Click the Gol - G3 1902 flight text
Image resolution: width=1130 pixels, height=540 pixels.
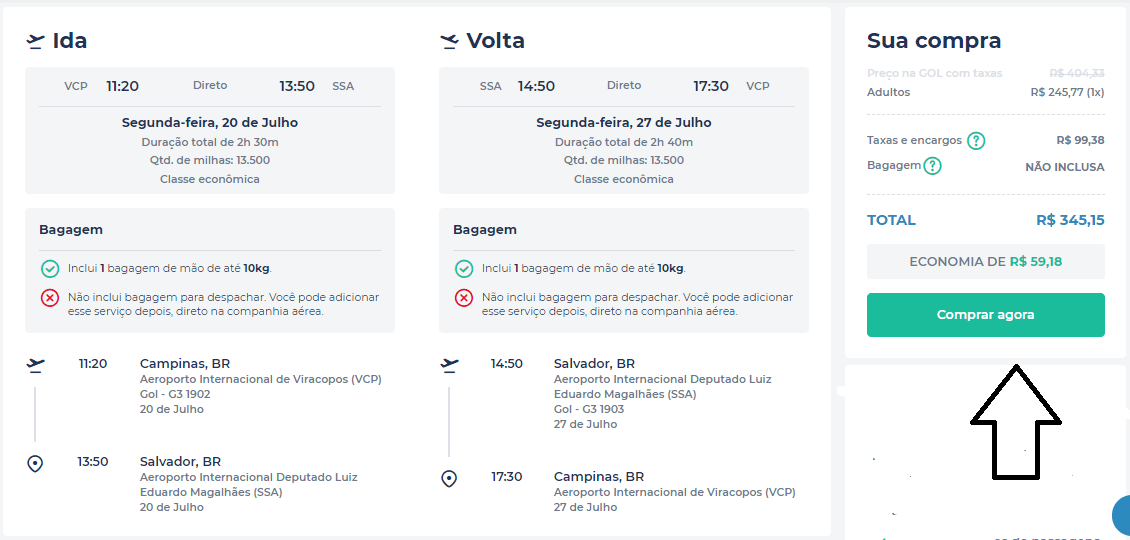(175, 394)
